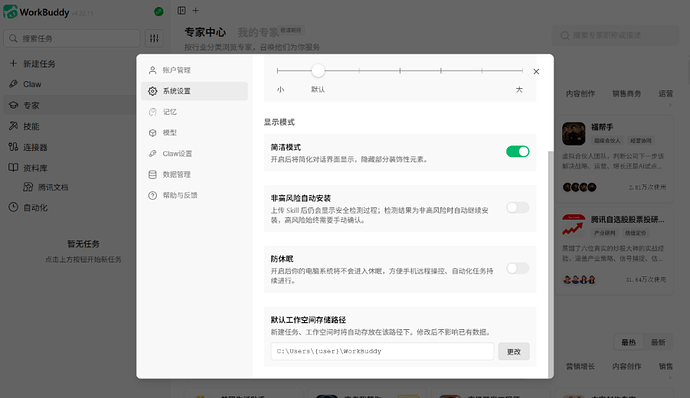Open 记忆 settings section
Screen dimensions: 690x398
(x=194, y=112)
